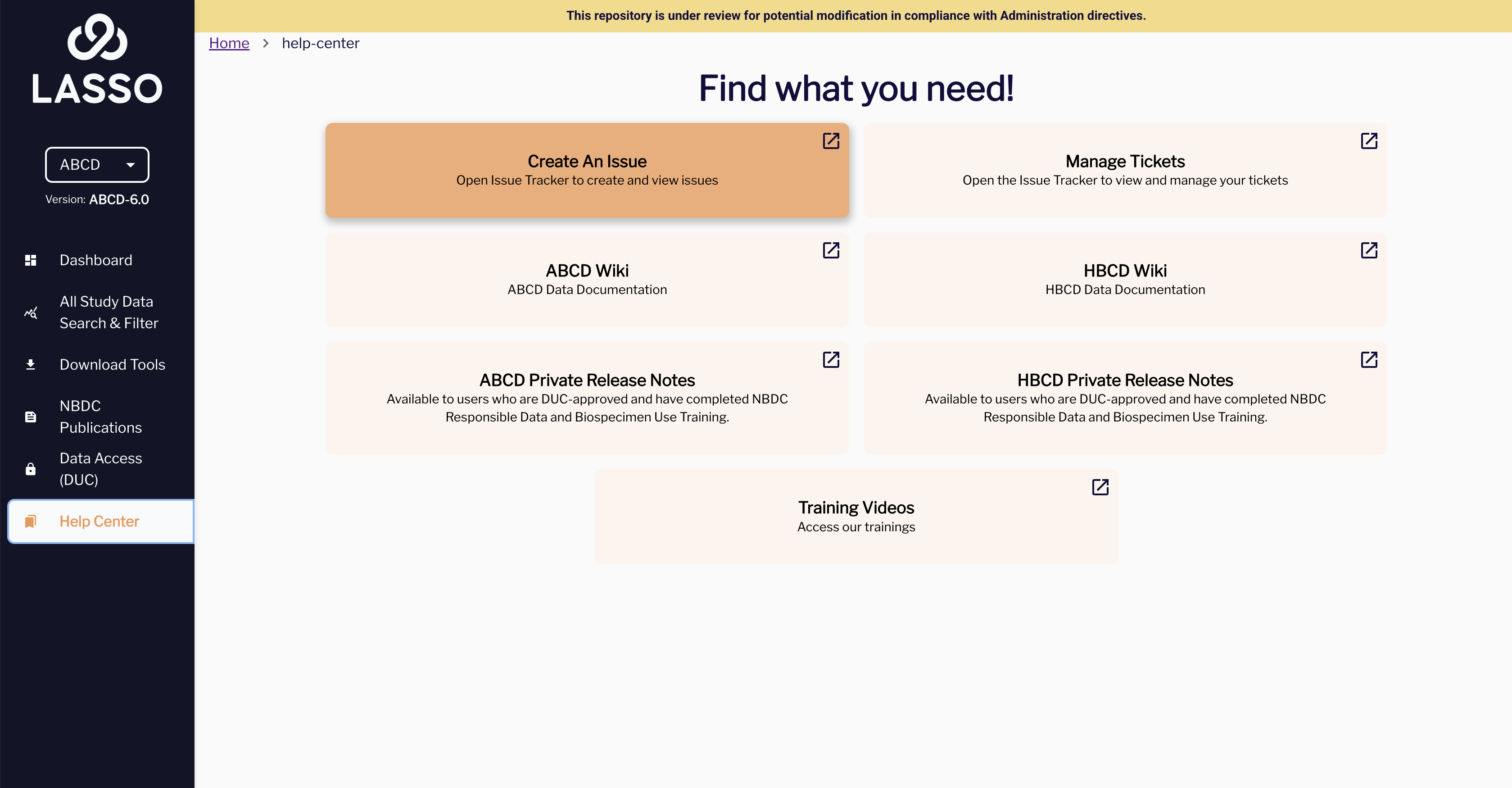Click external-link icon on Training Videos
This screenshot has width=1512, height=788.
click(x=1100, y=487)
